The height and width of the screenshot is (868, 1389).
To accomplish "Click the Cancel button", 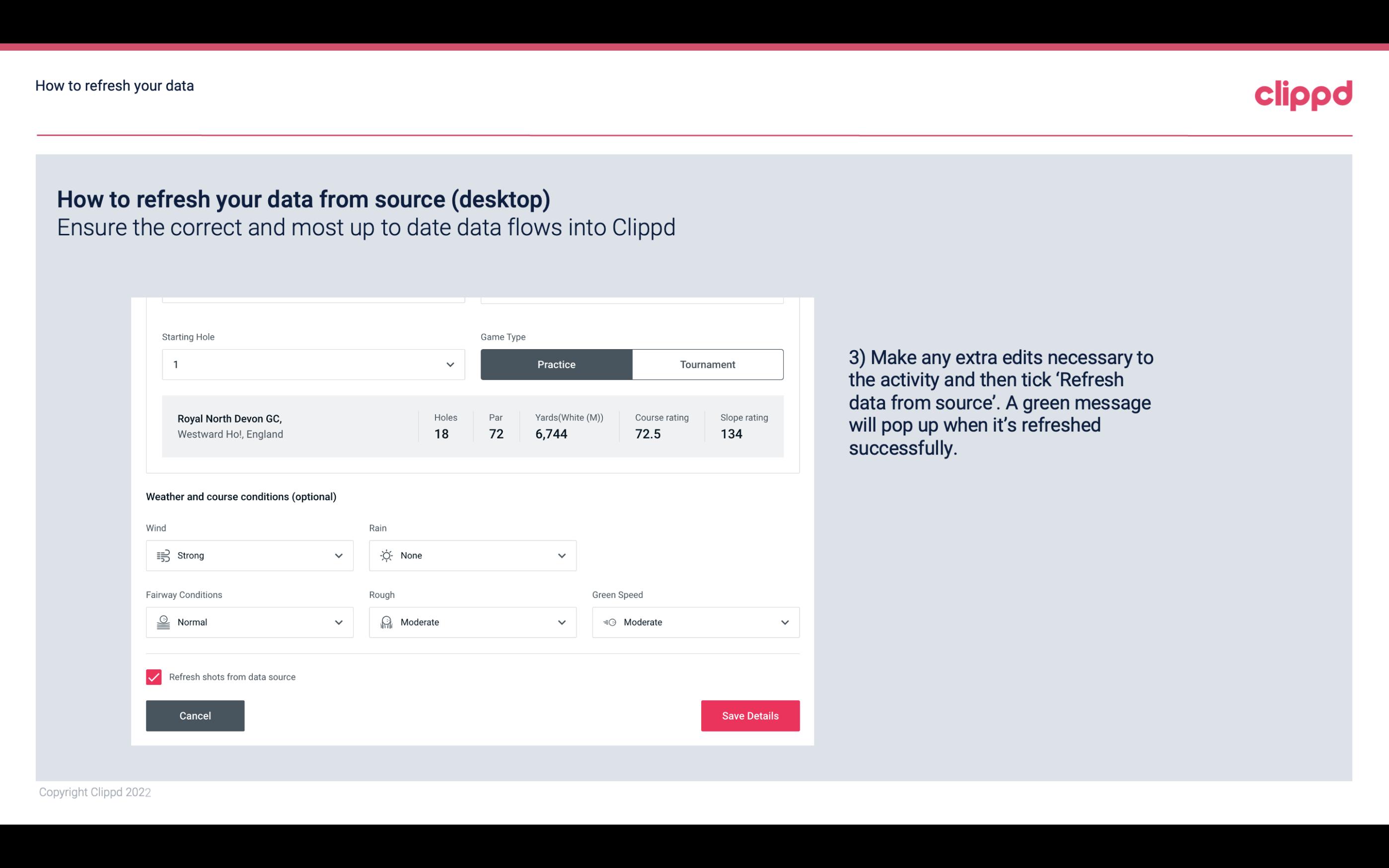I will click(195, 715).
